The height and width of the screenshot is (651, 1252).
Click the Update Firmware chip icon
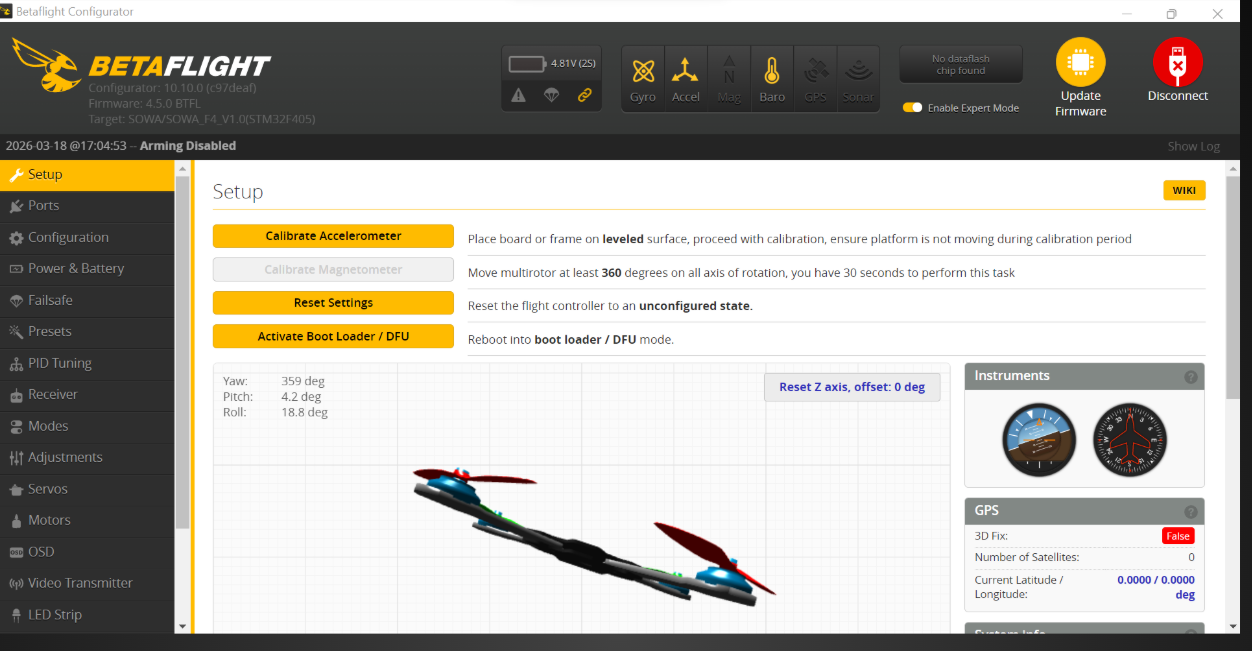(x=1080, y=63)
